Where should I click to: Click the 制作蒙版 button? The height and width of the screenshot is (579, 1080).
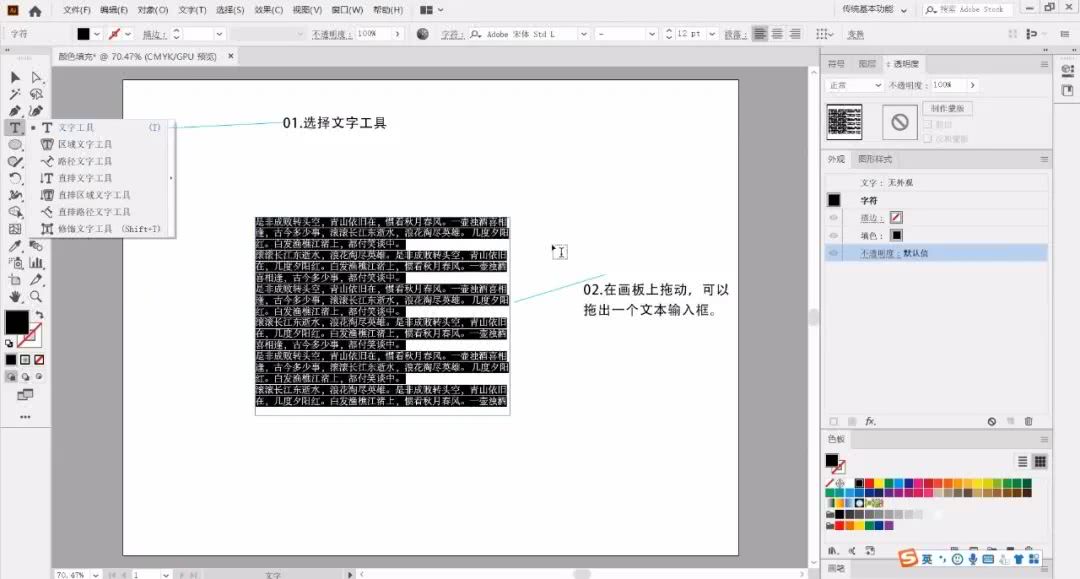click(949, 108)
